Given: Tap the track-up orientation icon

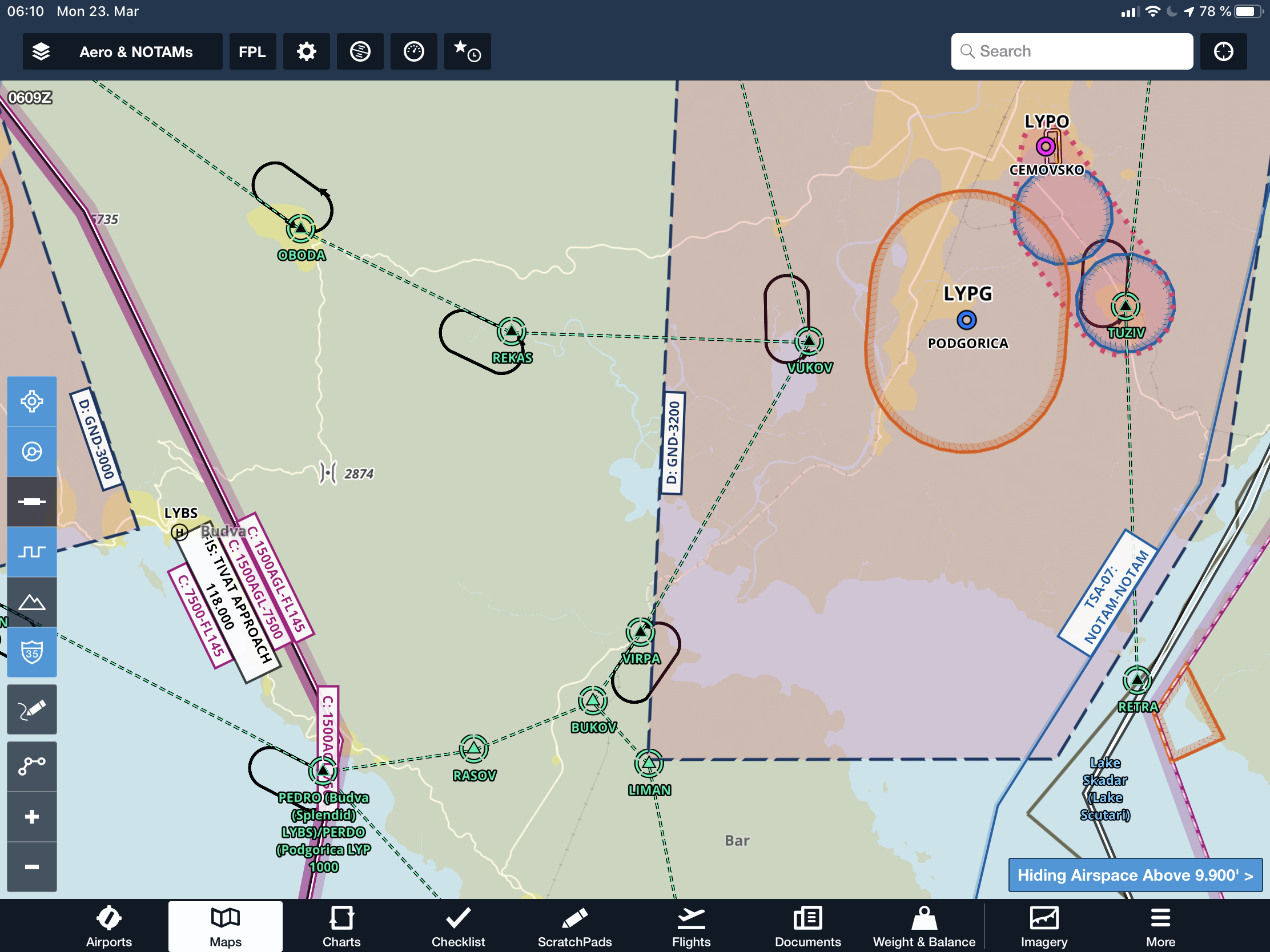Looking at the screenshot, I should [x=31, y=451].
